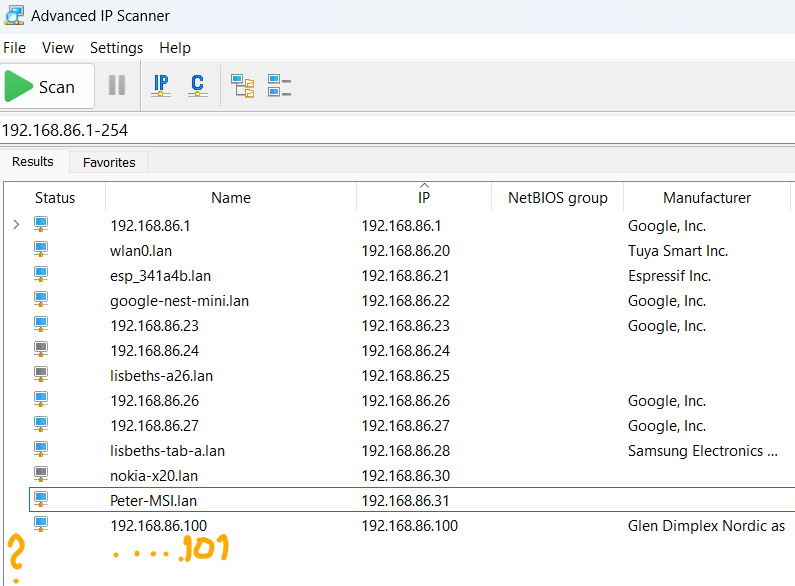Sort by the IP column header
Image resolution: width=795 pixels, height=586 pixels.
coord(424,198)
